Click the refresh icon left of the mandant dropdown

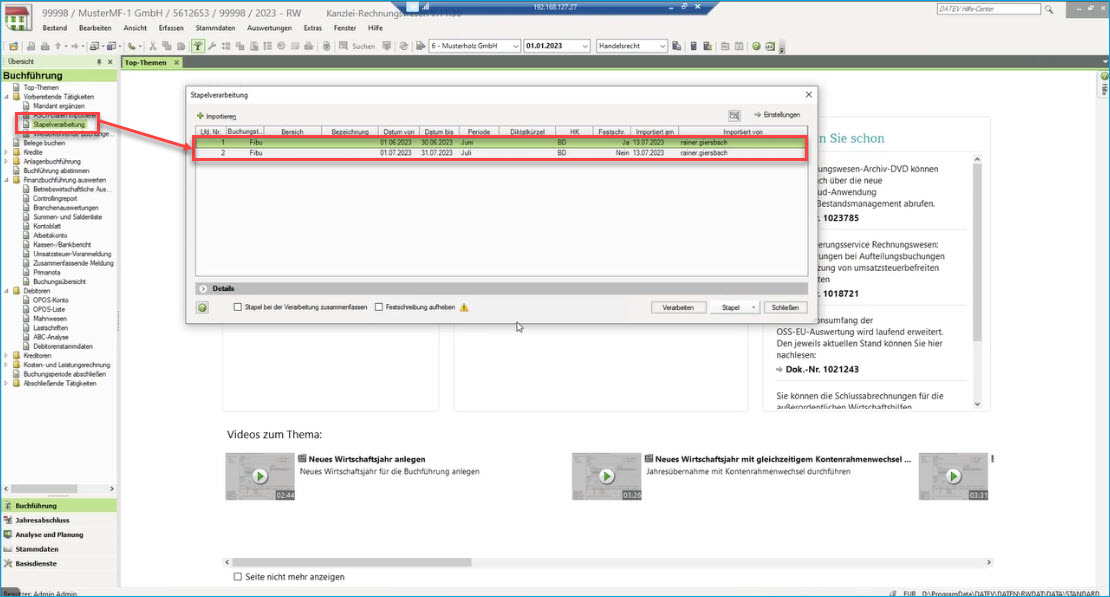(403, 46)
